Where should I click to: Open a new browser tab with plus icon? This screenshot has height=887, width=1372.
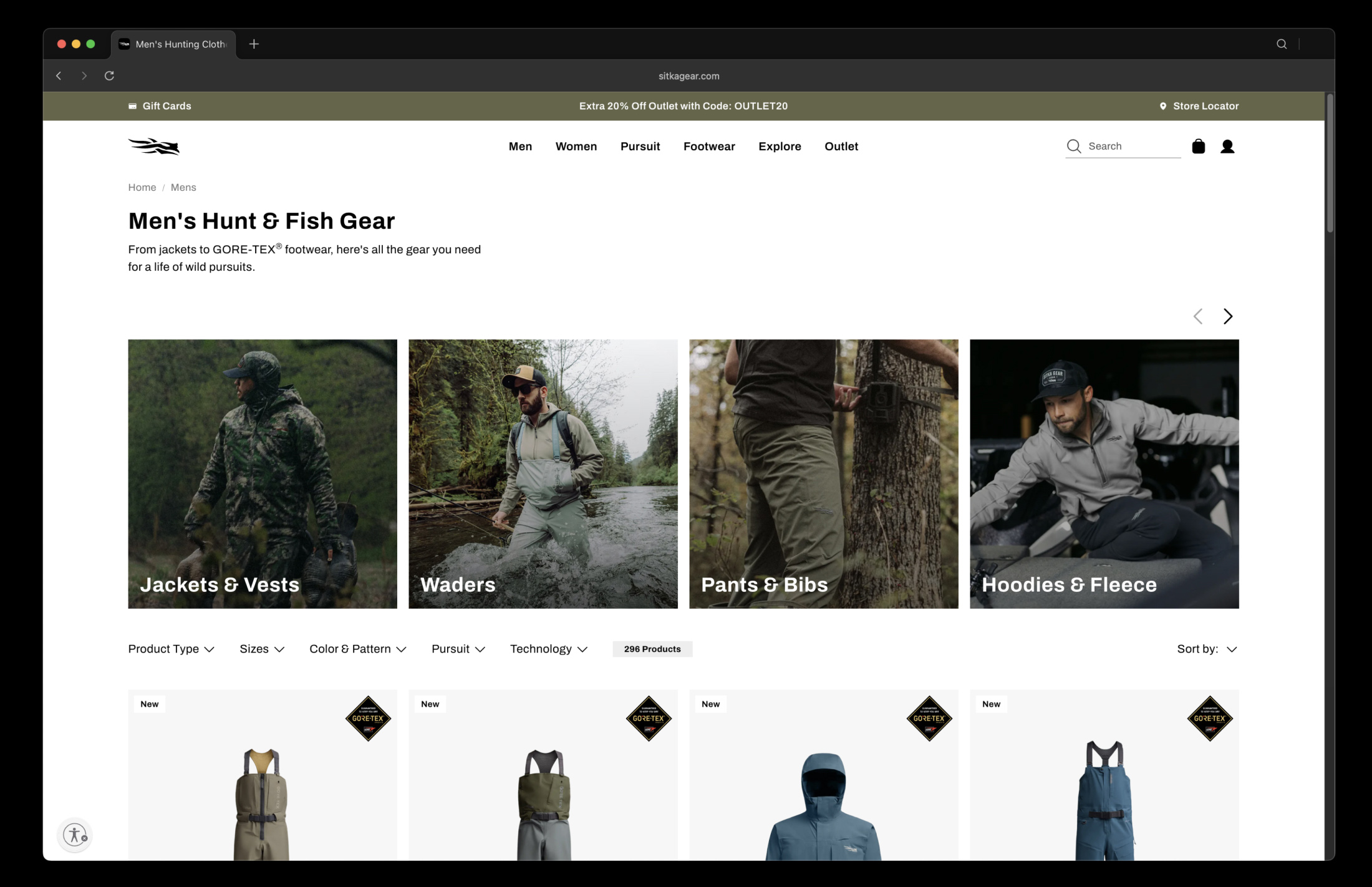254,44
